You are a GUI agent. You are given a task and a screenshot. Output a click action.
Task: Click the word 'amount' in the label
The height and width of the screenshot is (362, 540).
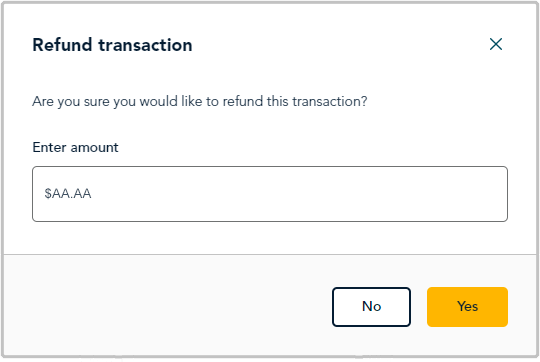(94, 148)
